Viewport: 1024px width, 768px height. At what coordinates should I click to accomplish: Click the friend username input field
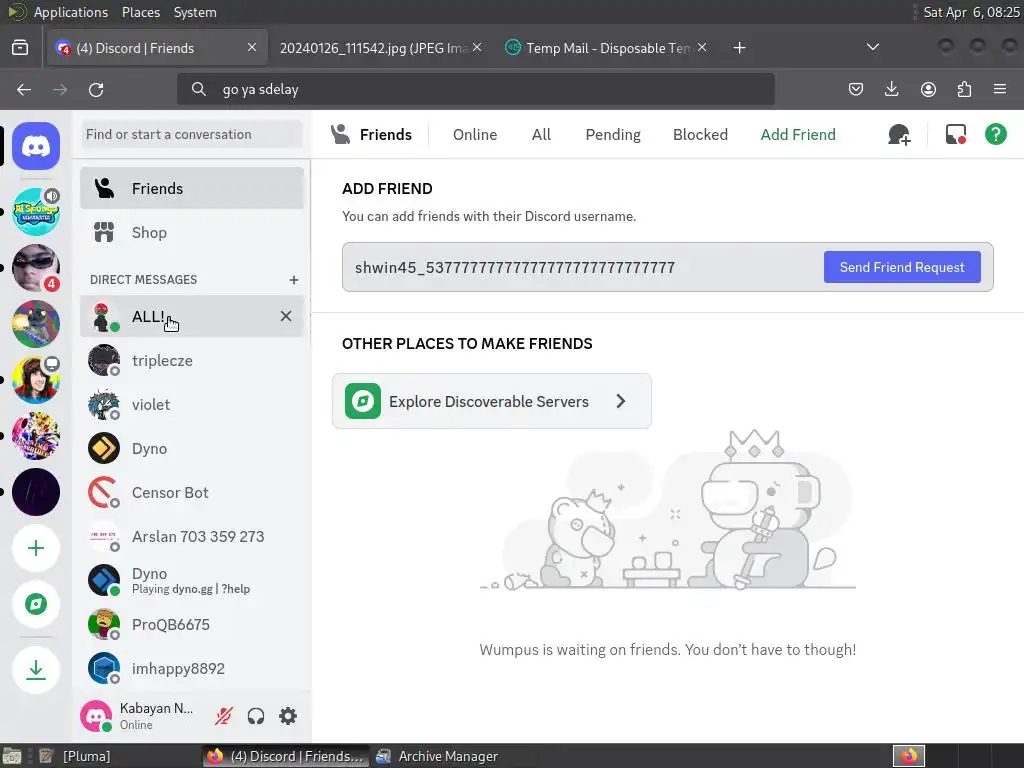click(581, 267)
